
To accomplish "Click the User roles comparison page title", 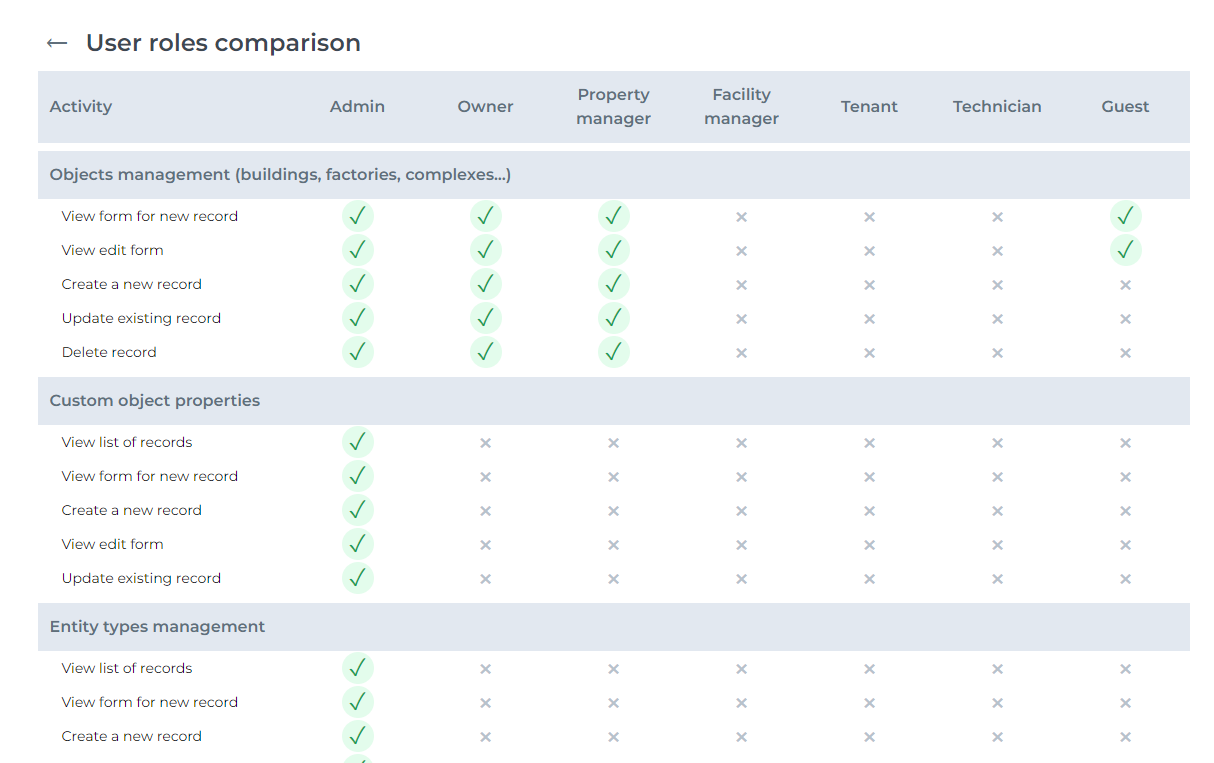I will [x=223, y=43].
